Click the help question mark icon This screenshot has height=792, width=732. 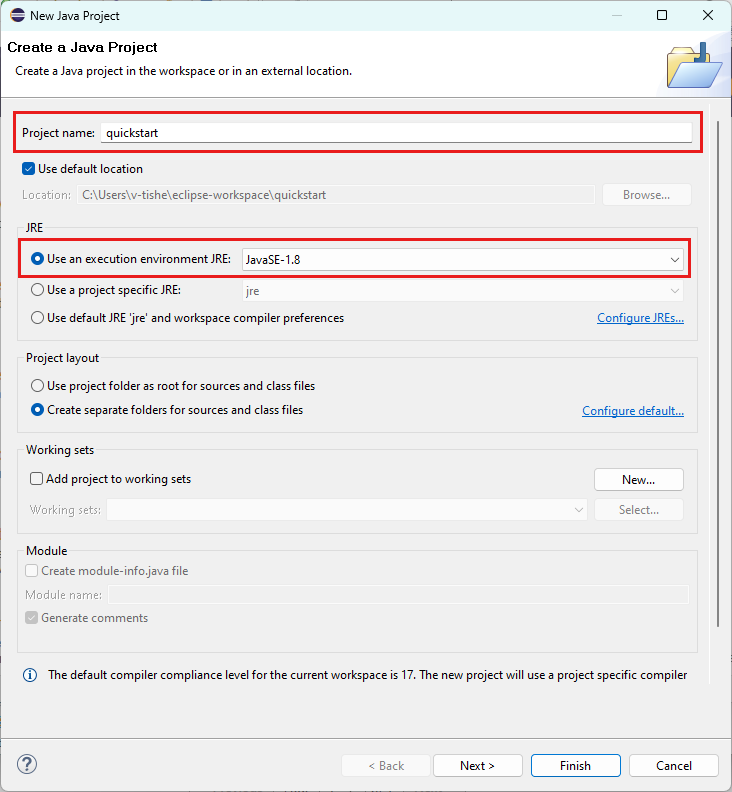pos(27,764)
